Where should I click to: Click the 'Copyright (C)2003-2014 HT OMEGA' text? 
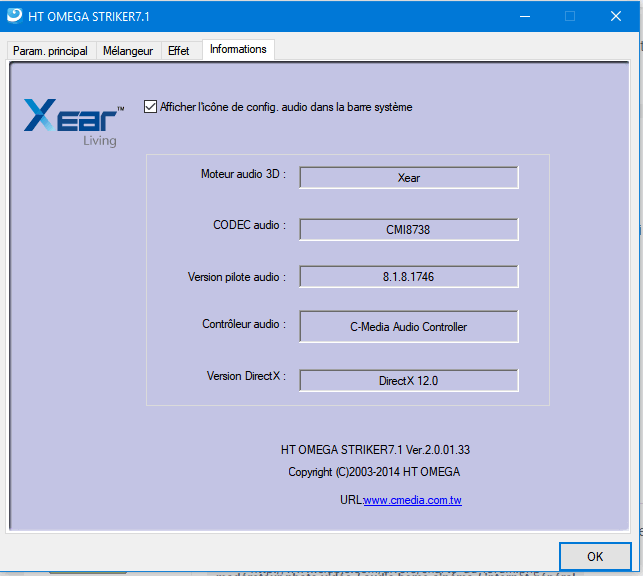point(374,472)
